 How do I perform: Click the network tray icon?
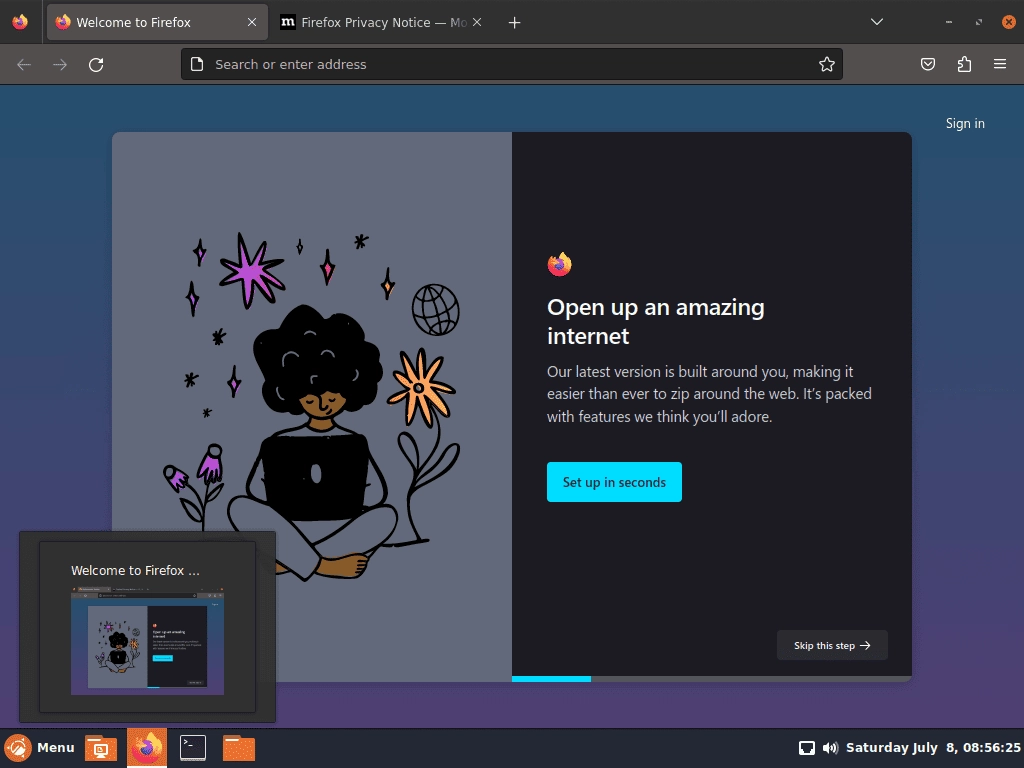pos(807,748)
